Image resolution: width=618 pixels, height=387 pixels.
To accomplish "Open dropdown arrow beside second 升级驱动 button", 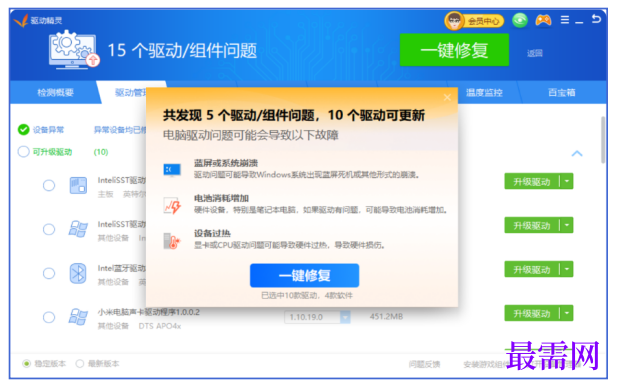I will pyautogui.click(x=567, y=225).
